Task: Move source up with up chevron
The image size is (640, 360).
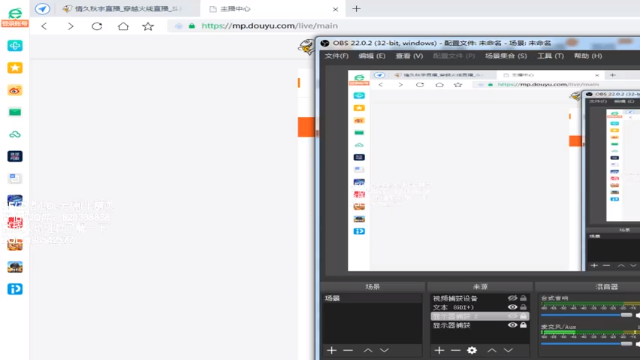Action: 492,350
